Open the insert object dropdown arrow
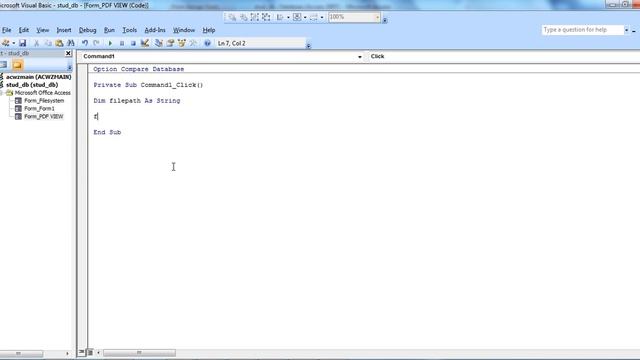The image size is (640, 360). pyautogui.click(x=13, y=43)
